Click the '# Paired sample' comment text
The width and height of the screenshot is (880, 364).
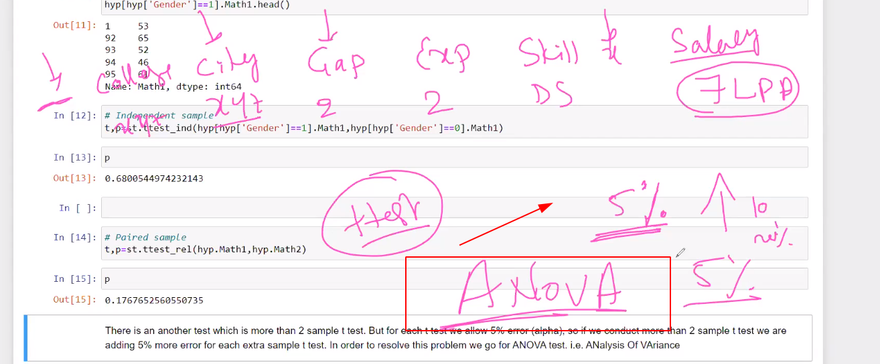coord(145,237)
